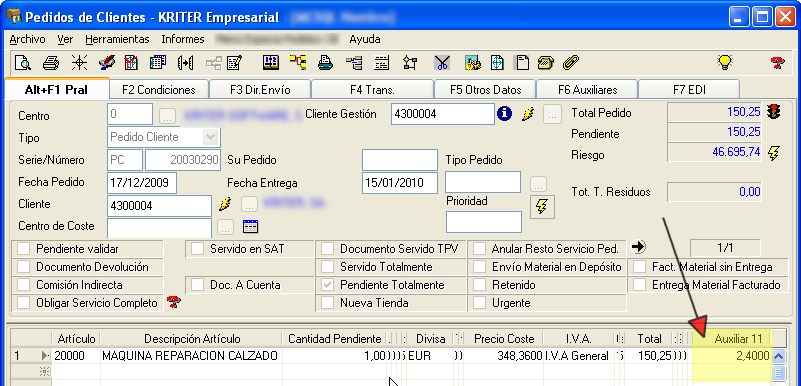Open the Tipo Pedido Cliente dropdown
This screenshot has width=801, height=386.
(x=210, y=137)
